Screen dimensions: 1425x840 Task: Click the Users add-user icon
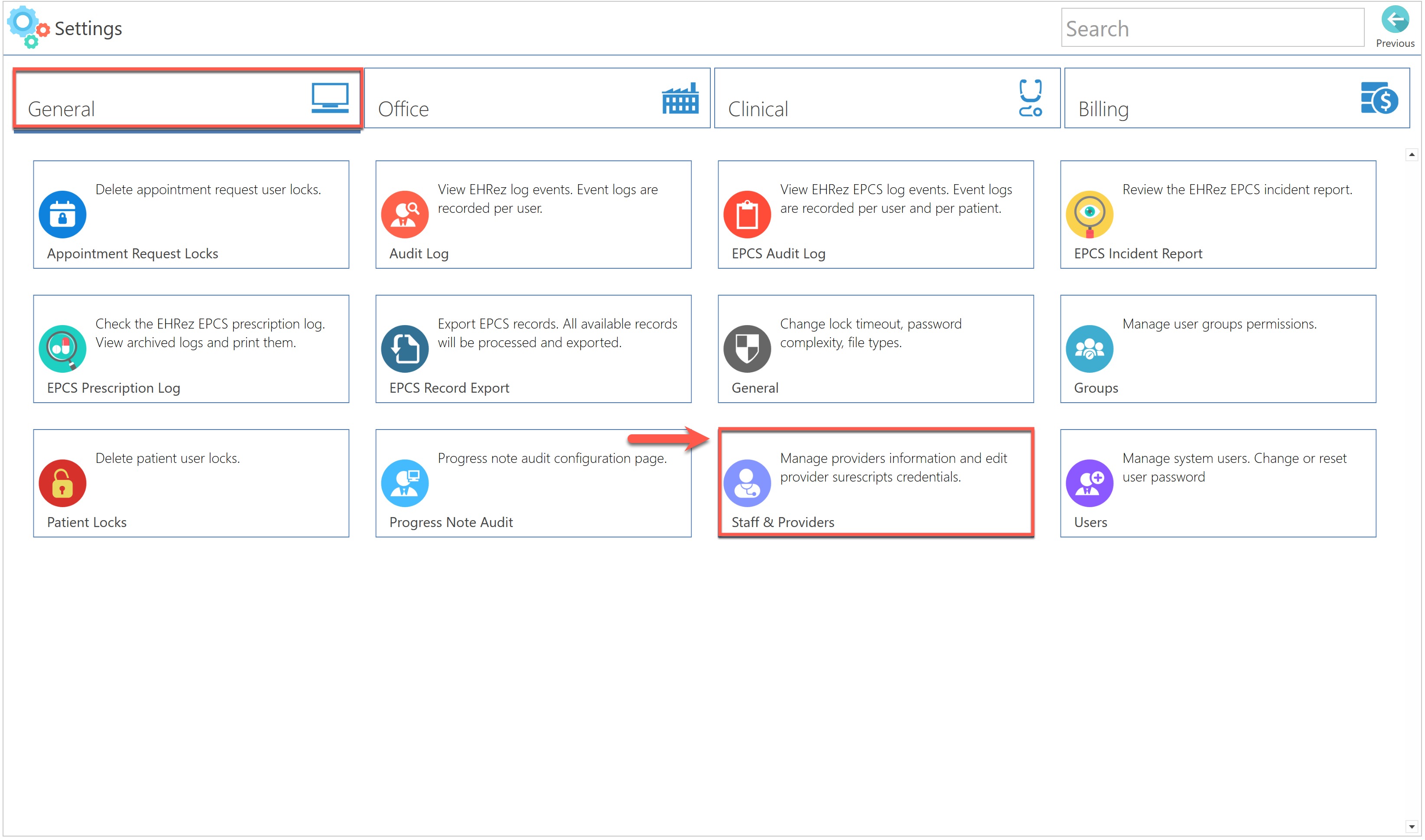[x=1090, y=483]
